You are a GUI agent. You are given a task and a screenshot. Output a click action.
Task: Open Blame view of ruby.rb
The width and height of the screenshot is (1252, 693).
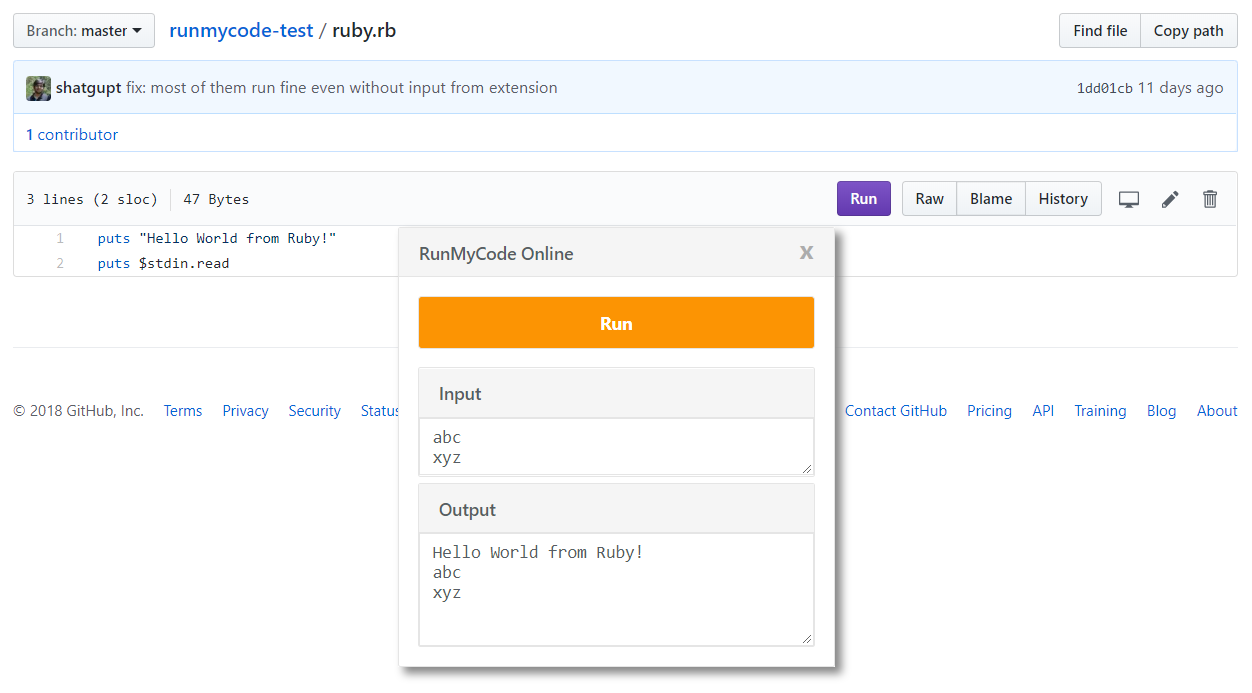tap(991, 199)
